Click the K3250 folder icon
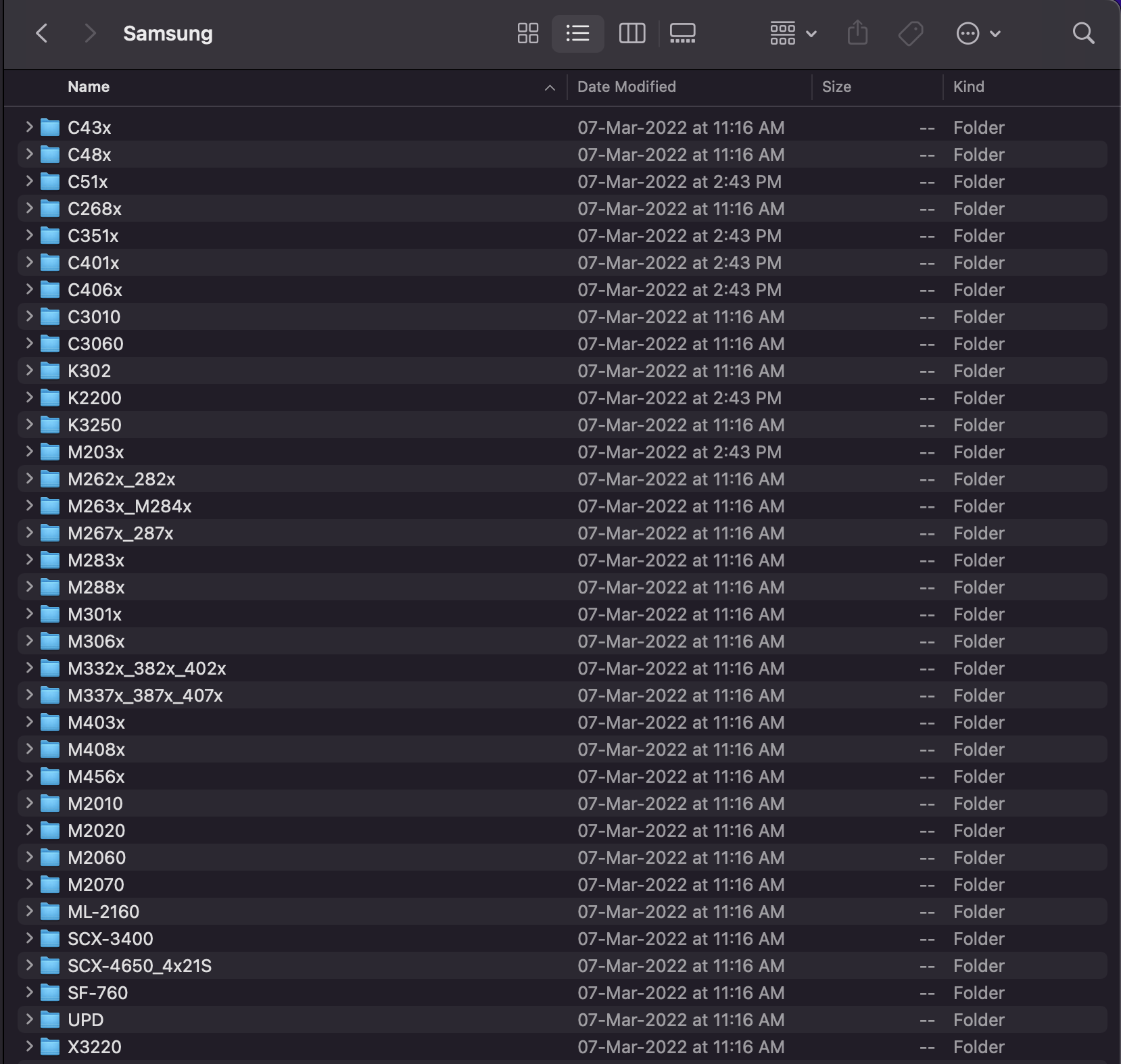This screenshot has width=1121, height=1064. coord(50,425)
